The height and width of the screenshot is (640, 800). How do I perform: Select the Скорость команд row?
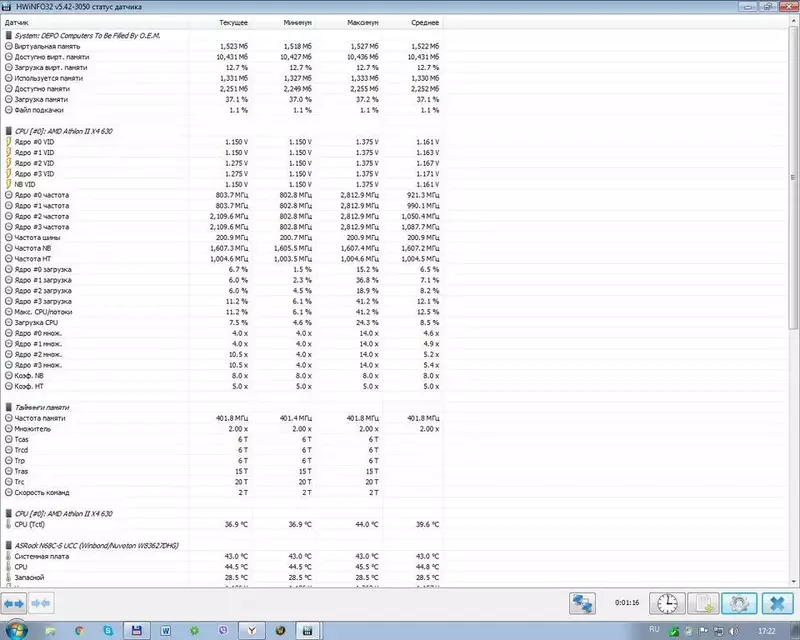pos(222,493)
